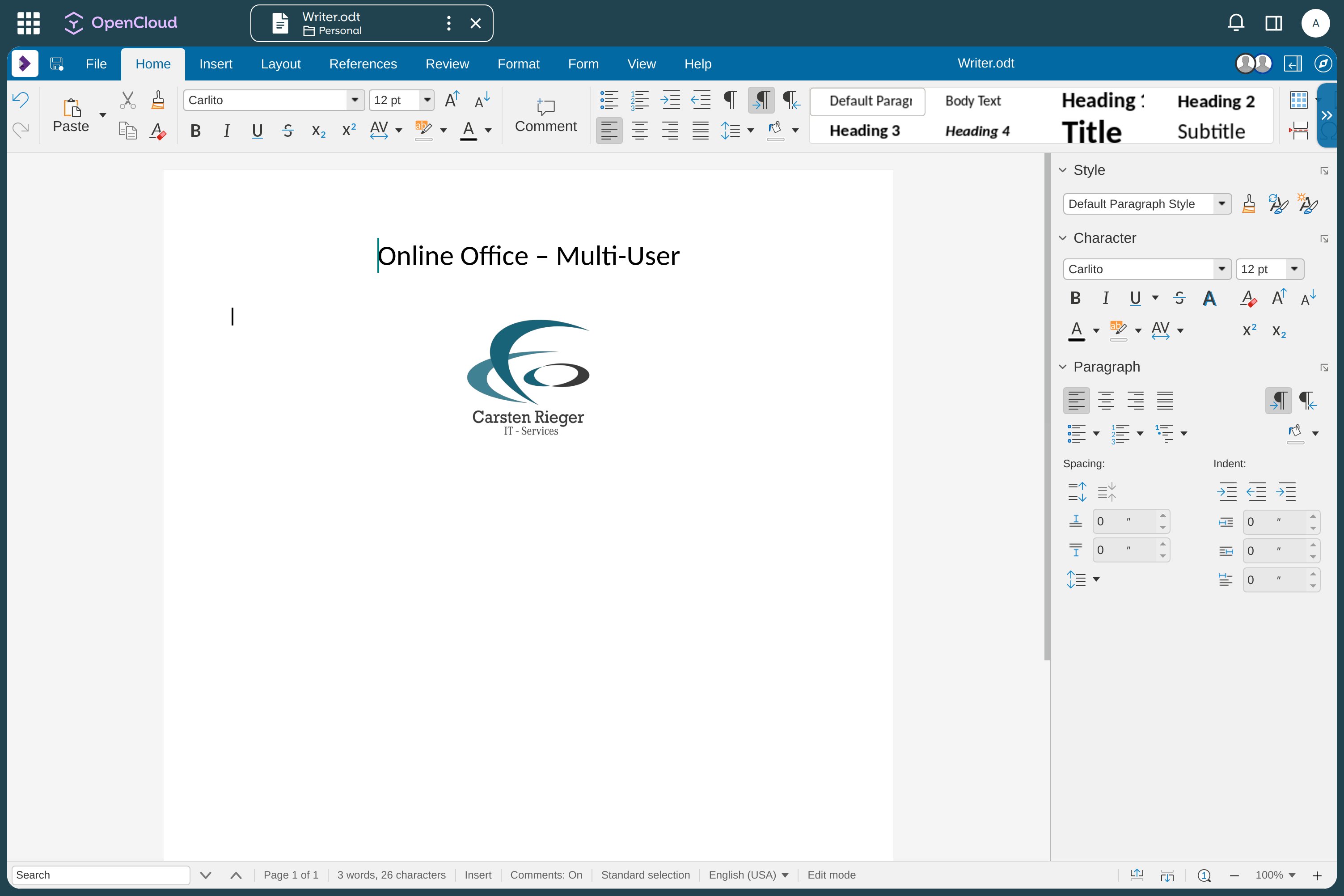
Task: Open the paragraph style dropdown in the sidebar
Action: (1221, 203)
